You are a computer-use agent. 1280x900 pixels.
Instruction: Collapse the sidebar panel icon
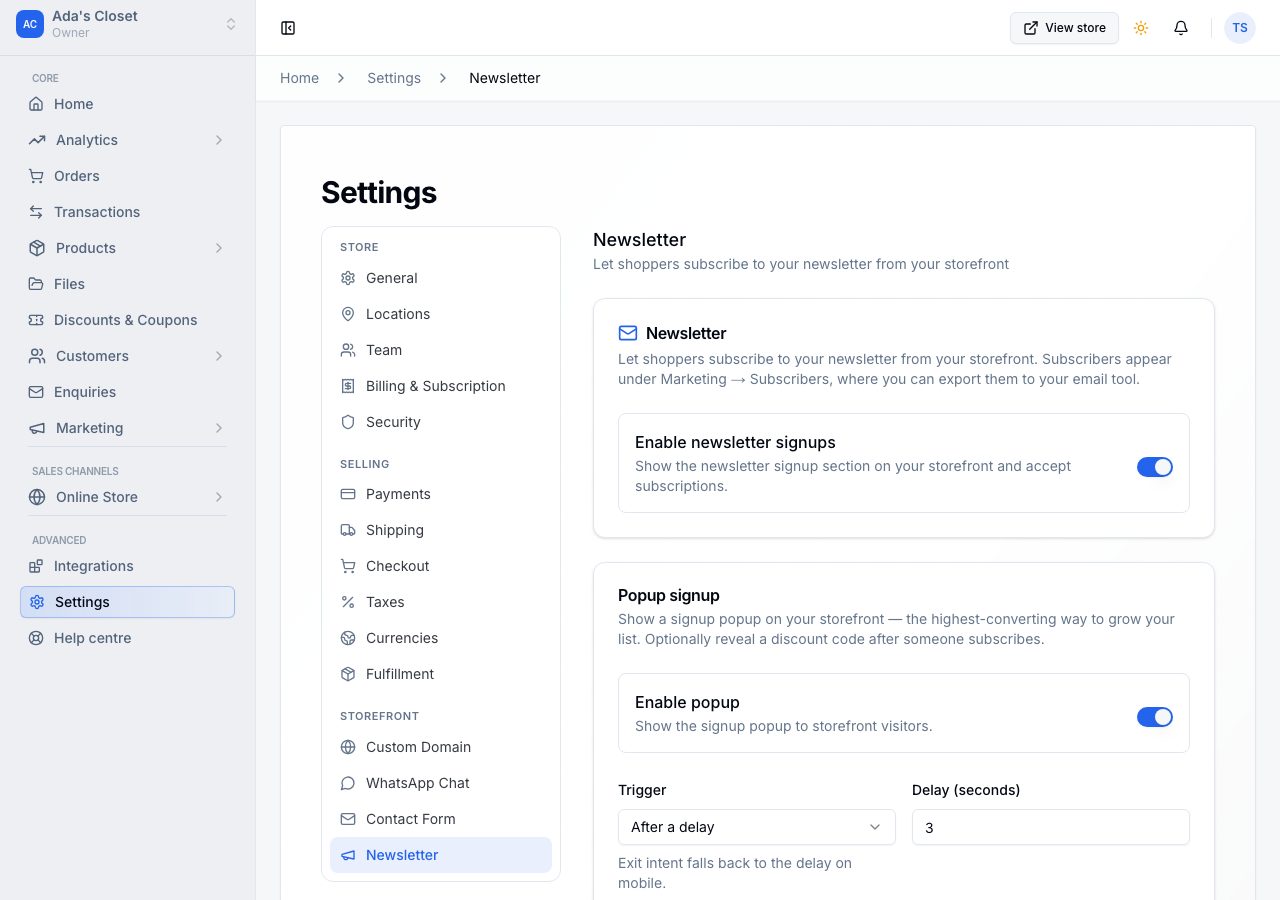pos(288,28)
